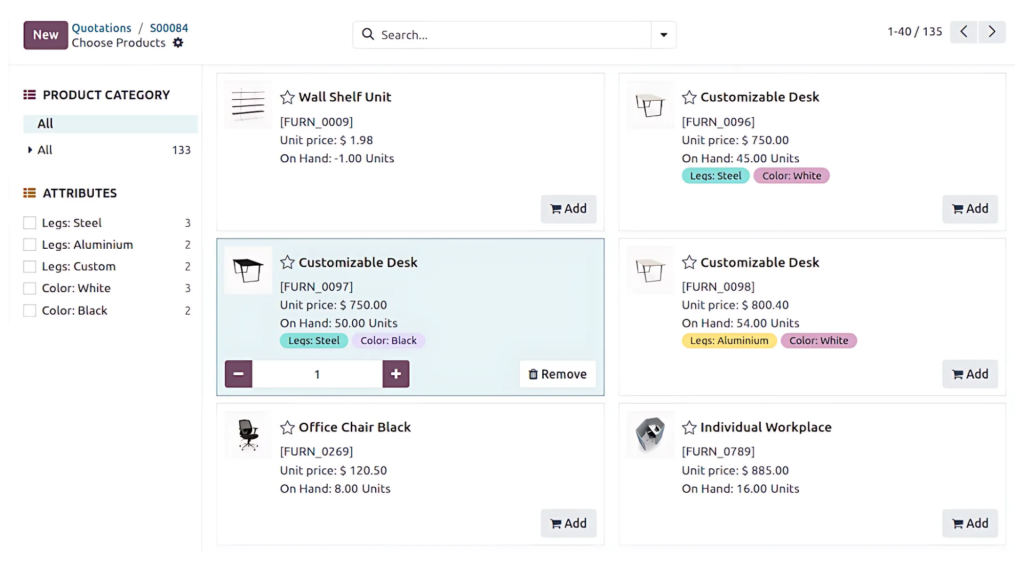Open the Quotations breadcrumb link
The image size is (1024, 563).
tap(101, 28)
